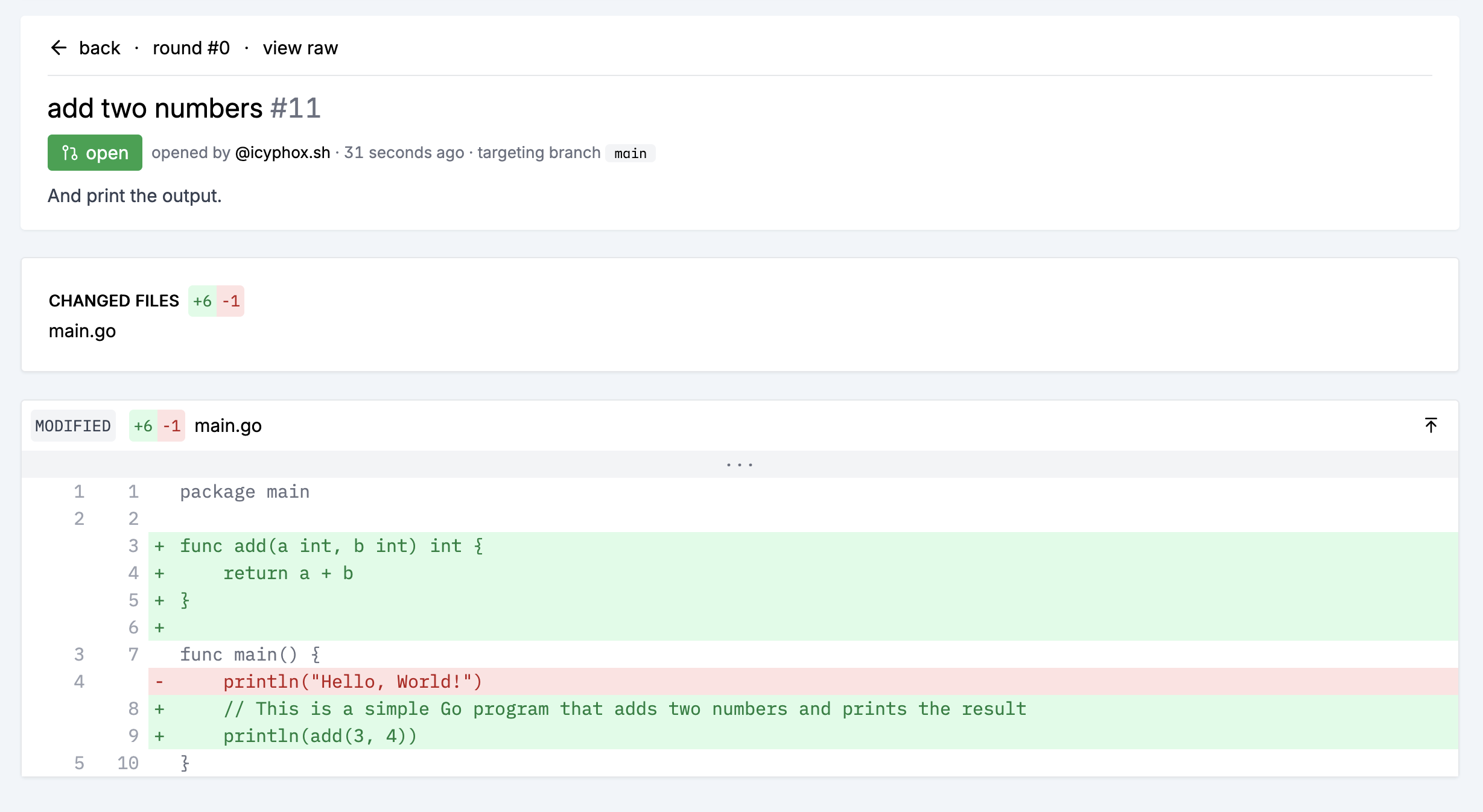Click line number 7 in the diff

point(133,654)
